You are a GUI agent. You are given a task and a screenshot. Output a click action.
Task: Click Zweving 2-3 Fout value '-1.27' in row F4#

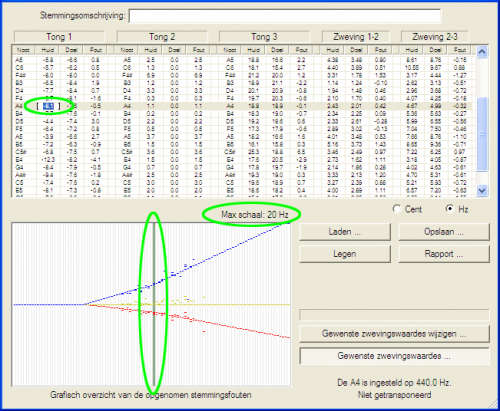click(x=460, y=75)
